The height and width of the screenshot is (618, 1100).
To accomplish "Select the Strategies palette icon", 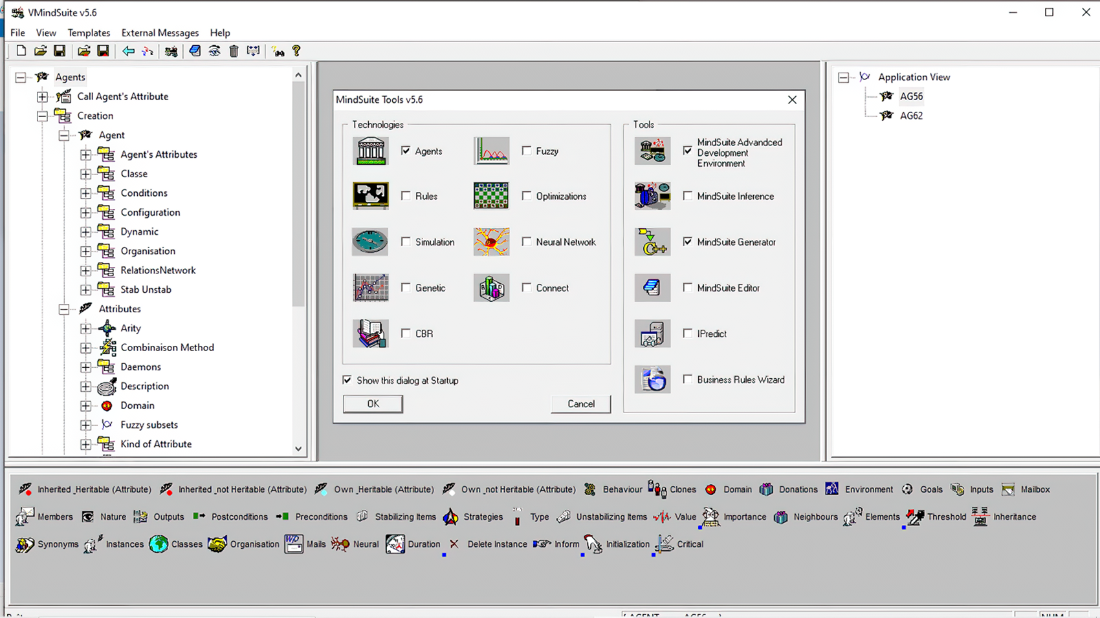I will click(450, 517).
